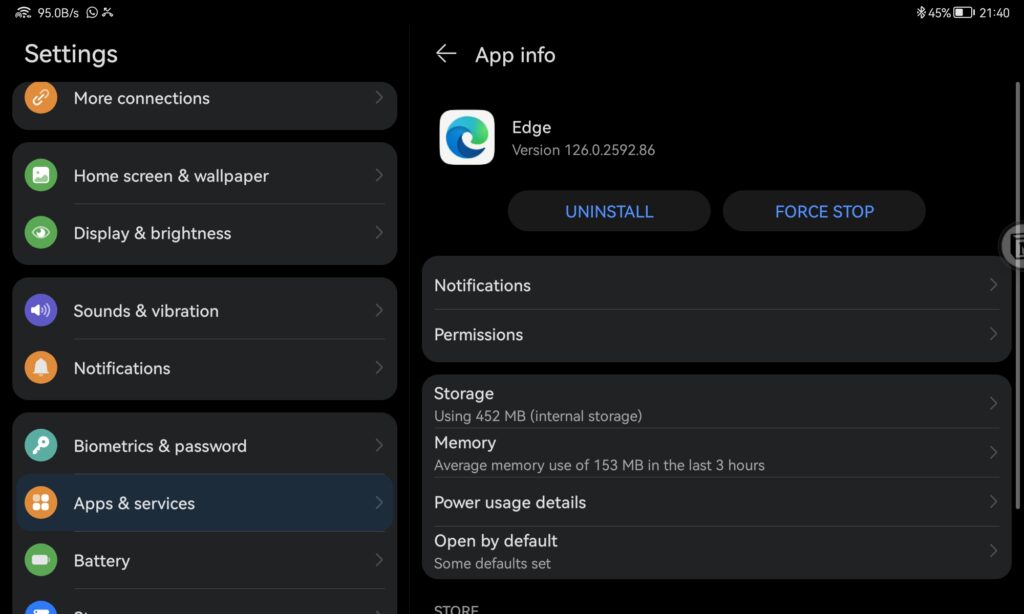Open Power usage details
The height and width of the screenshot is (614, 1024).
[x=716, y=502]
